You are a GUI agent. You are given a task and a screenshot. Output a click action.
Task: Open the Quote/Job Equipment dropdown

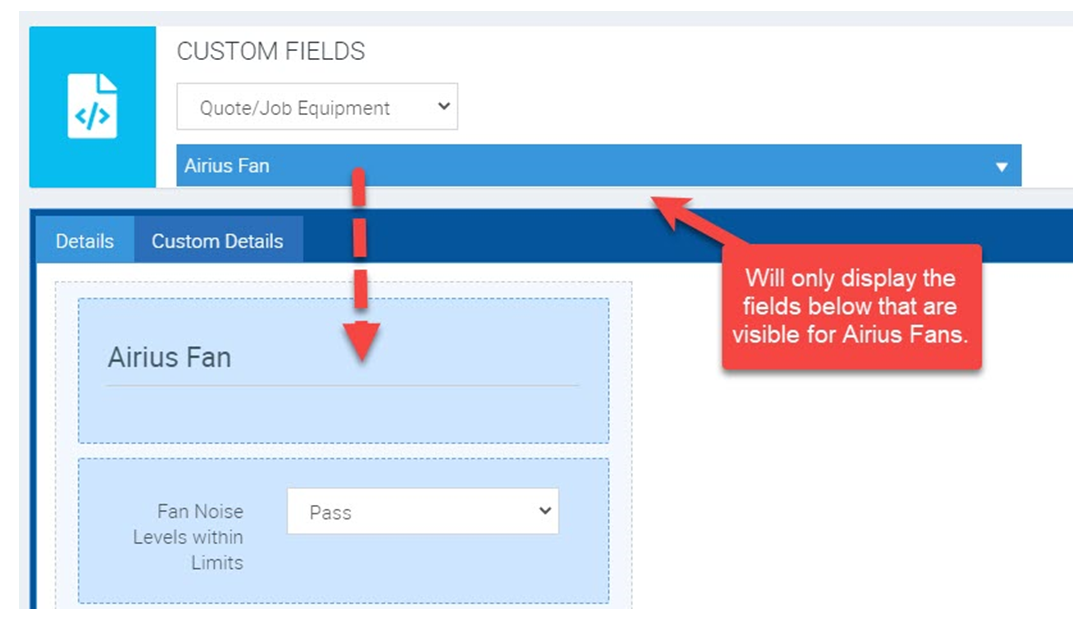(x=316, y=107)
